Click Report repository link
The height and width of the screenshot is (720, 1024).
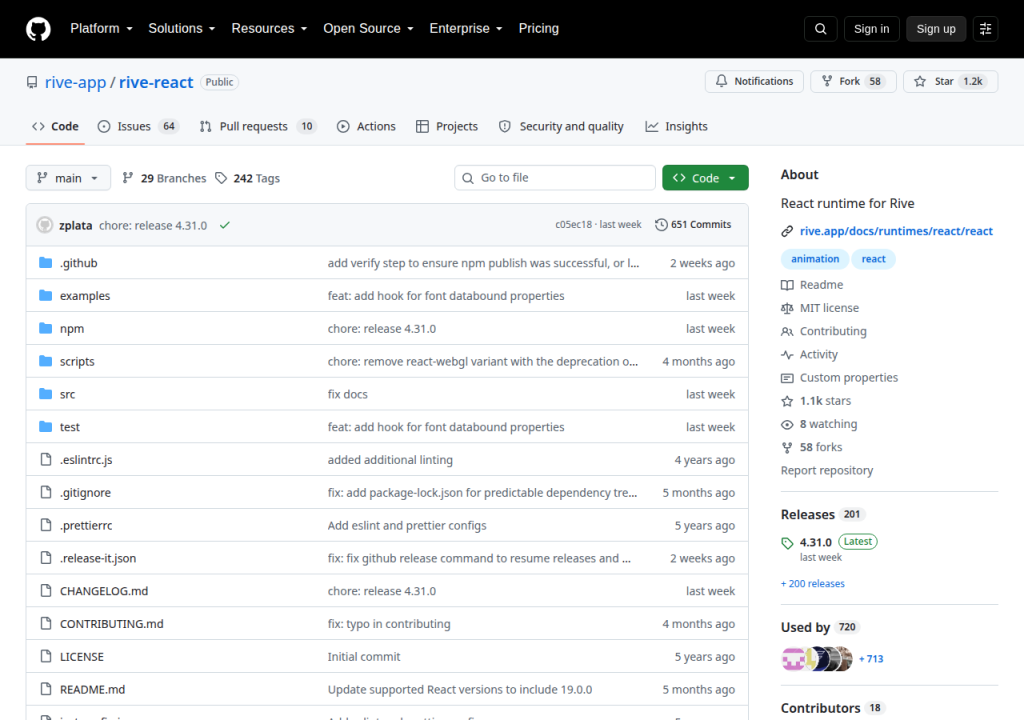point(827,470)
